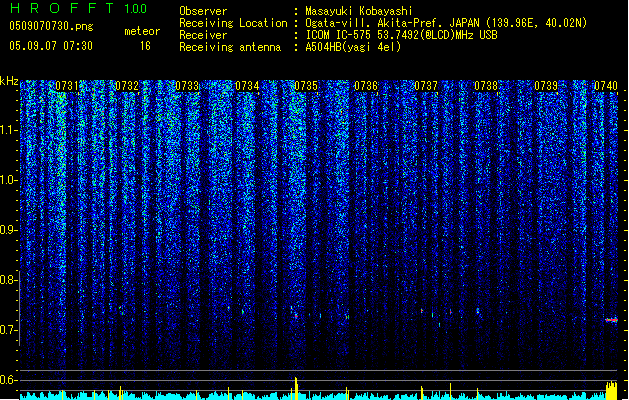Click the timestamp 05.09.07 07:30
The width and height of the screenshot is (629, 400).
pyautogui.click(x=51, y=46)
